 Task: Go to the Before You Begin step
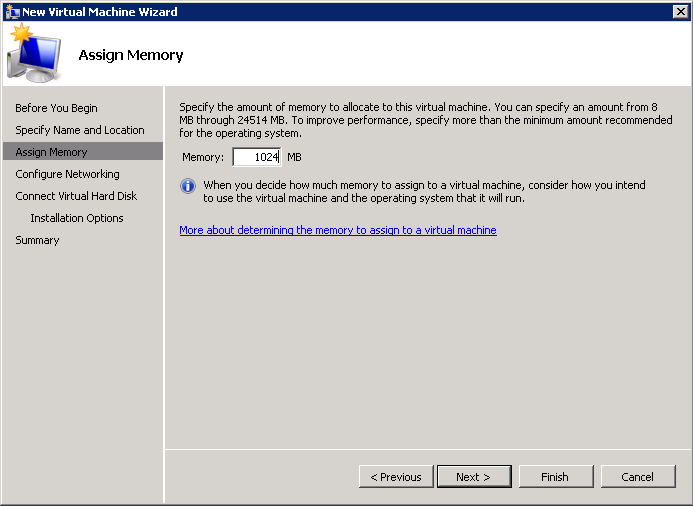[x=56, y=108]
